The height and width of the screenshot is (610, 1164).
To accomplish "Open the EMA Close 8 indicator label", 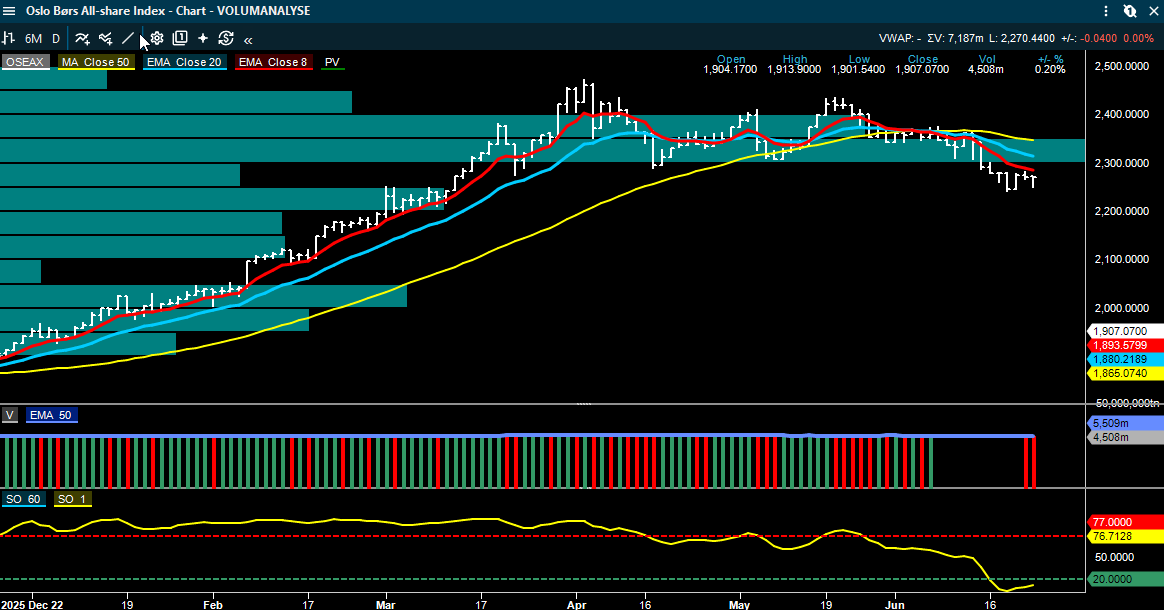I will click(x=273, y=62).
